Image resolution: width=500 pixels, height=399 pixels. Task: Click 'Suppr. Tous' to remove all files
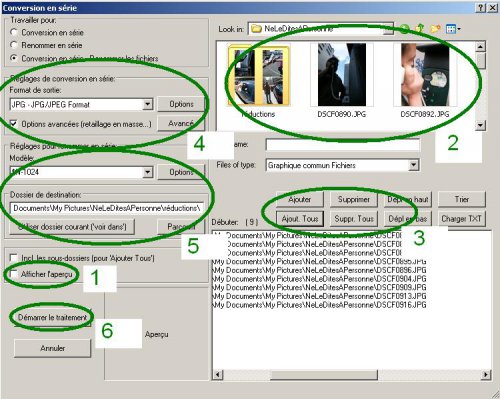click(x=354, y=219)
